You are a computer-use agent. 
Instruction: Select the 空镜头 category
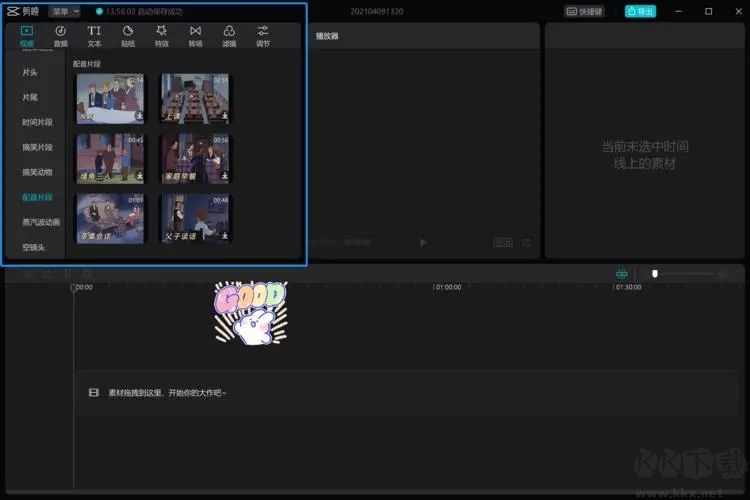pos(33,247)
